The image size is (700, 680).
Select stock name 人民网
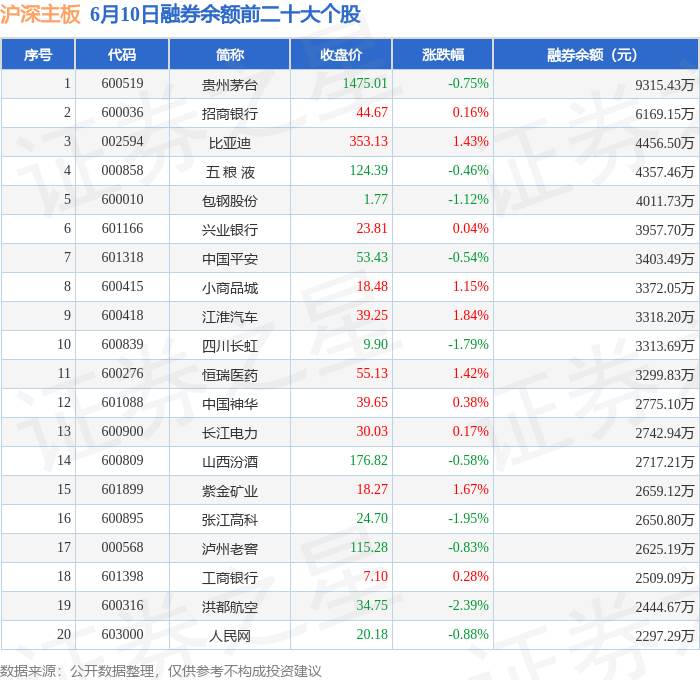point(230,636)
